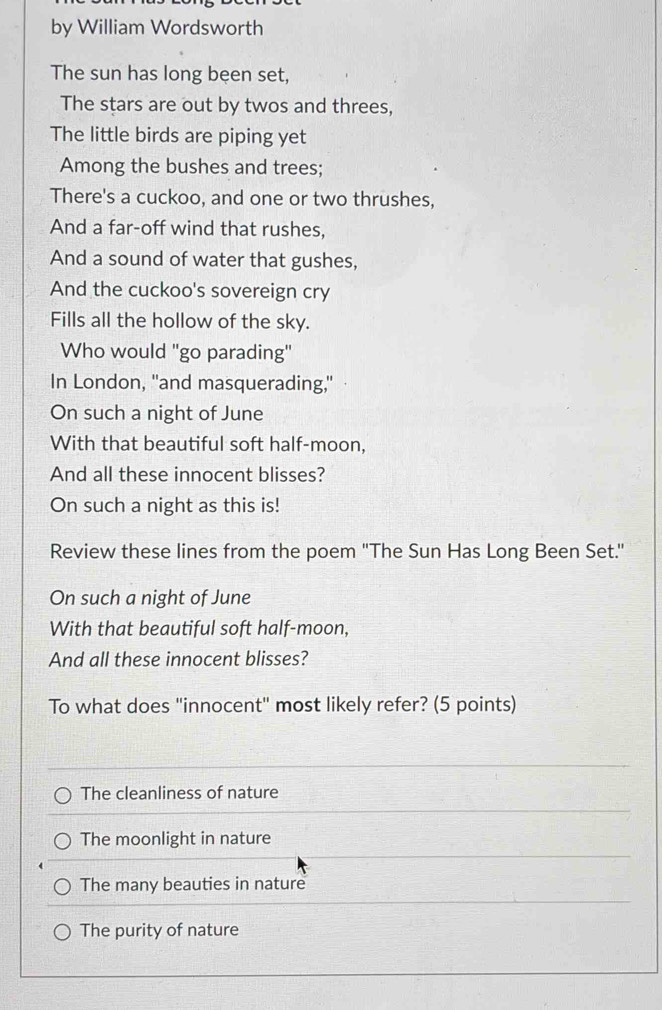Select the radio button for "The cleanliness of nature"
The image size is (662, 1010).
[62, 796]
